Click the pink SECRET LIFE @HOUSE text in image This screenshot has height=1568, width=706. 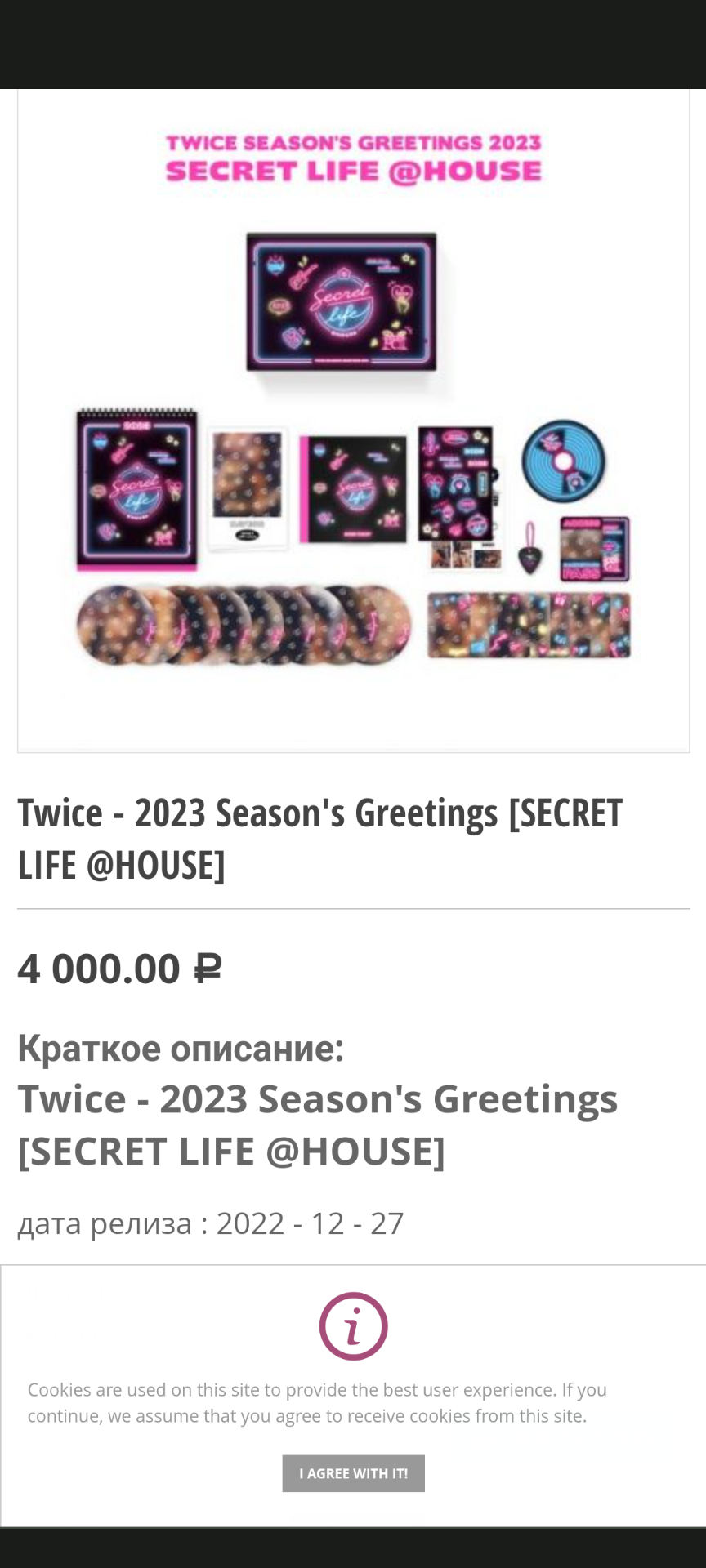pos(354,171)
